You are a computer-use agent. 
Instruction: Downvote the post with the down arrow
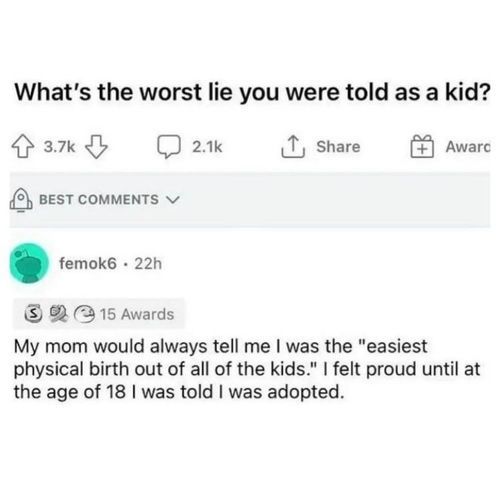[97, 147]
